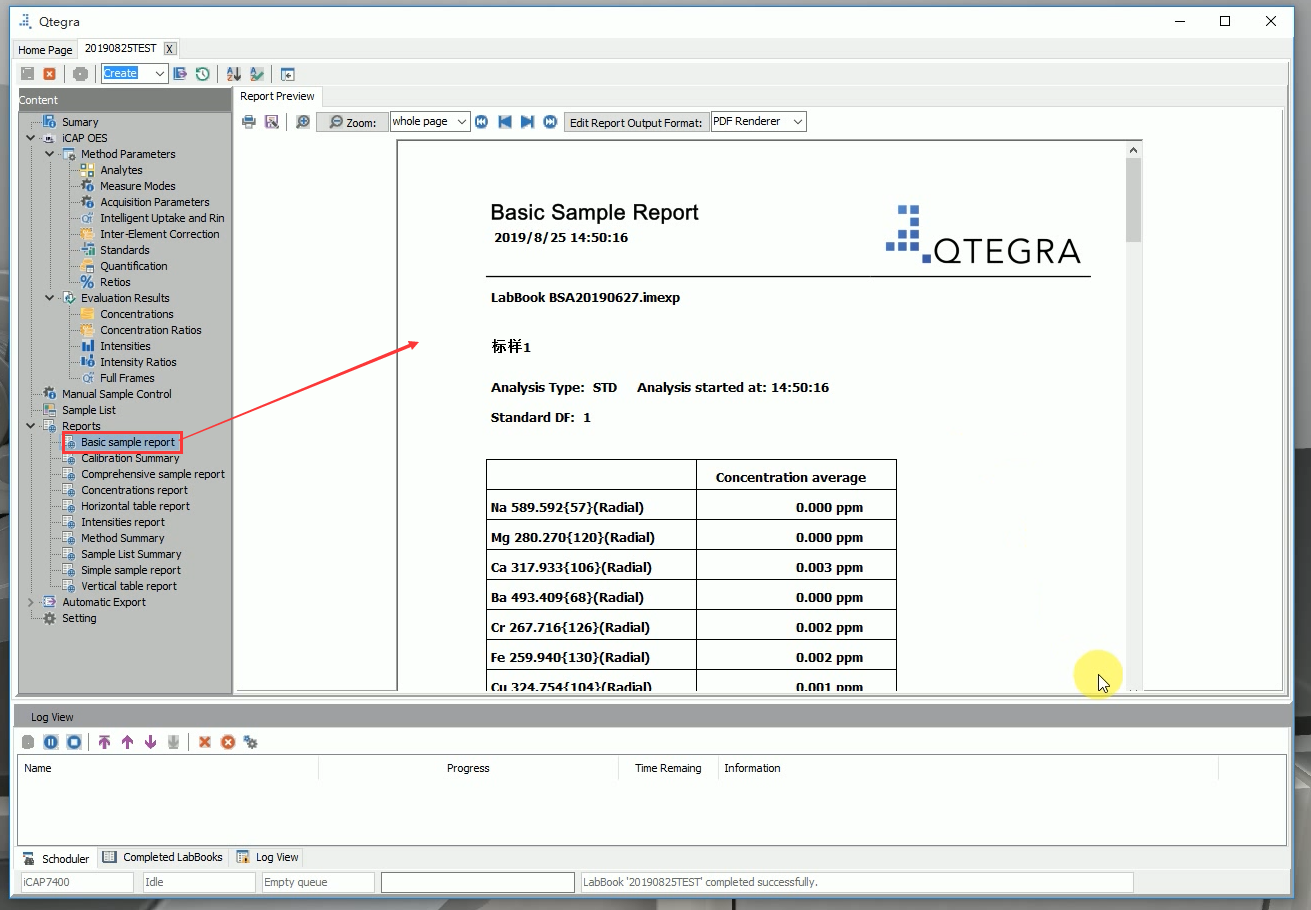This screenshot has height=910, width=1311.
Task: Select Method Summary report
Action: tap(122, 538)
